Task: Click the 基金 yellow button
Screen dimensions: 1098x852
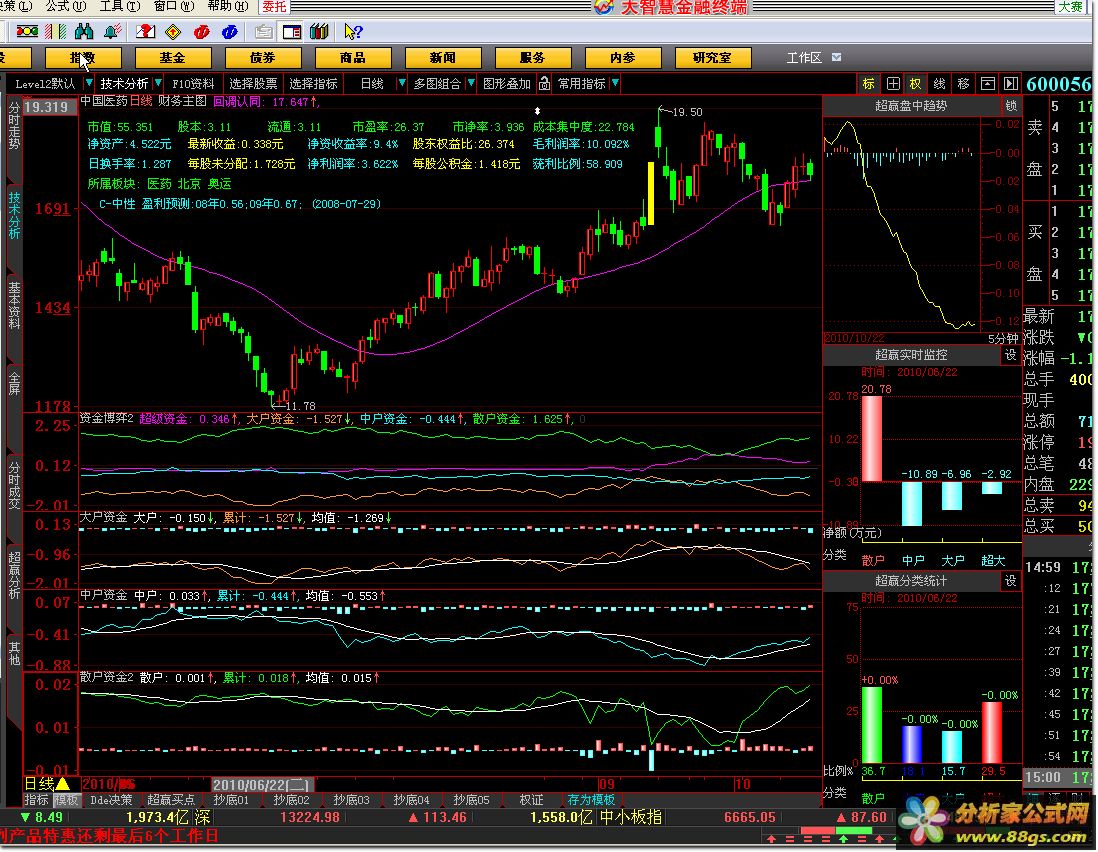Action: point(172,57)
